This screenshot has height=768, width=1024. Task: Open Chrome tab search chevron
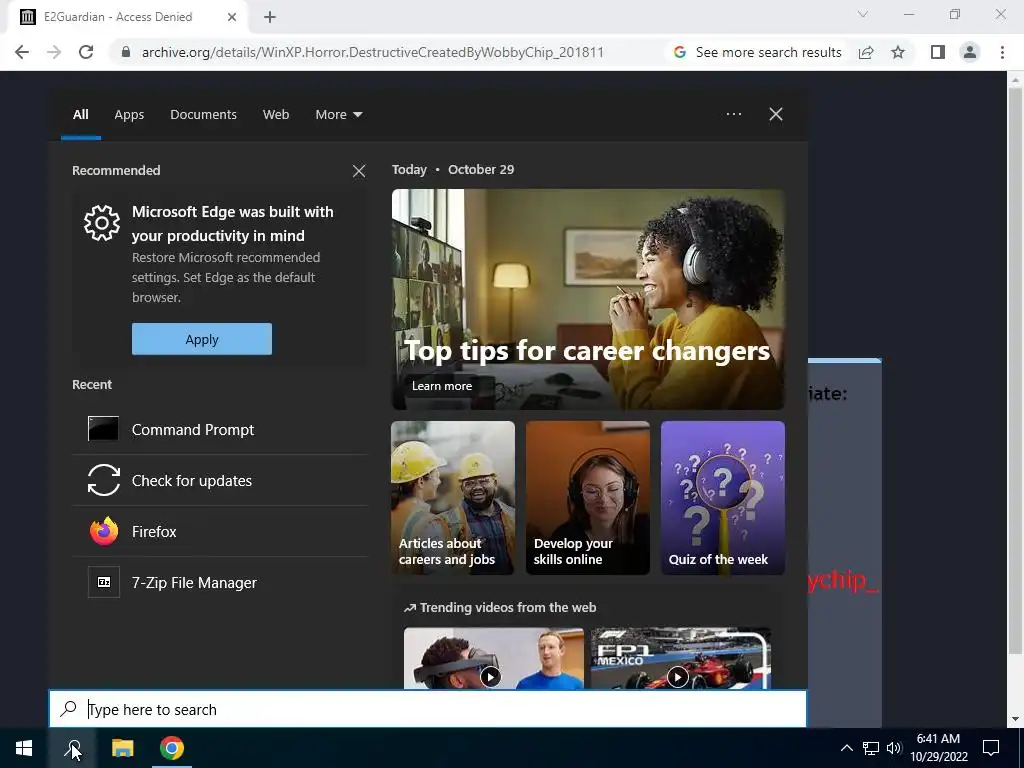pos(863,14)
